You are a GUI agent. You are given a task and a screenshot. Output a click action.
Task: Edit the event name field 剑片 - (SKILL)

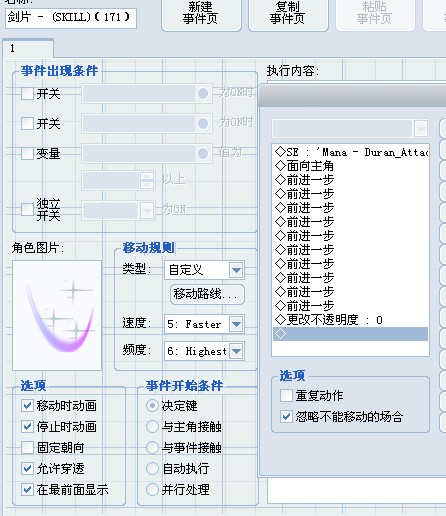pyautogui.click(x=71, y=18)
